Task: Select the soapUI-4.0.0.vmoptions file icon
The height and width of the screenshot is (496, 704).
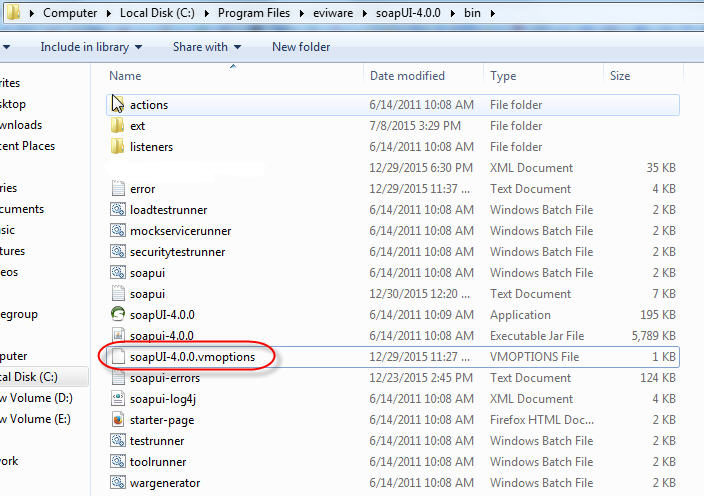Action: pos(118,356)
